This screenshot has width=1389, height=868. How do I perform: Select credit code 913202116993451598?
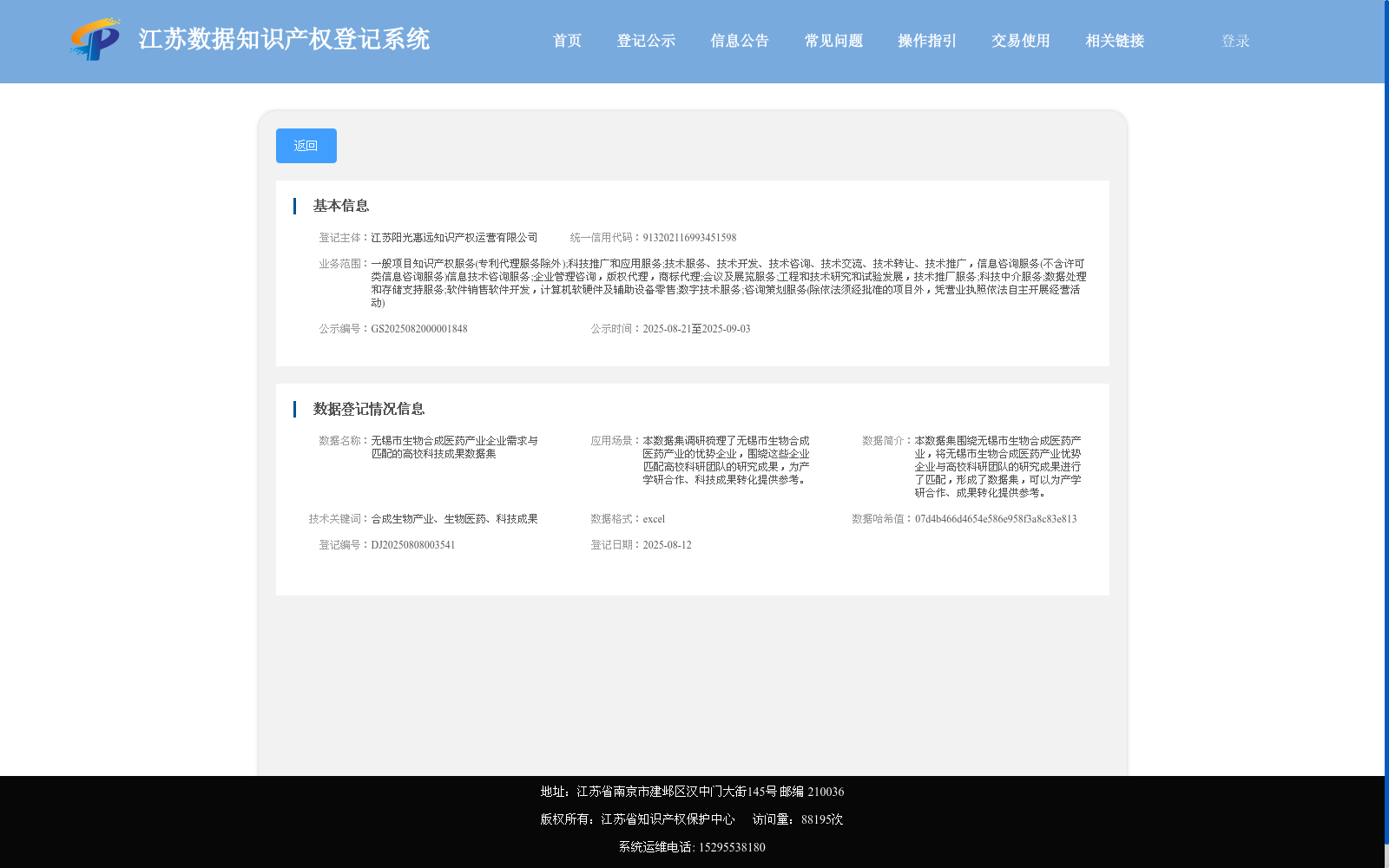pos(689,238)
